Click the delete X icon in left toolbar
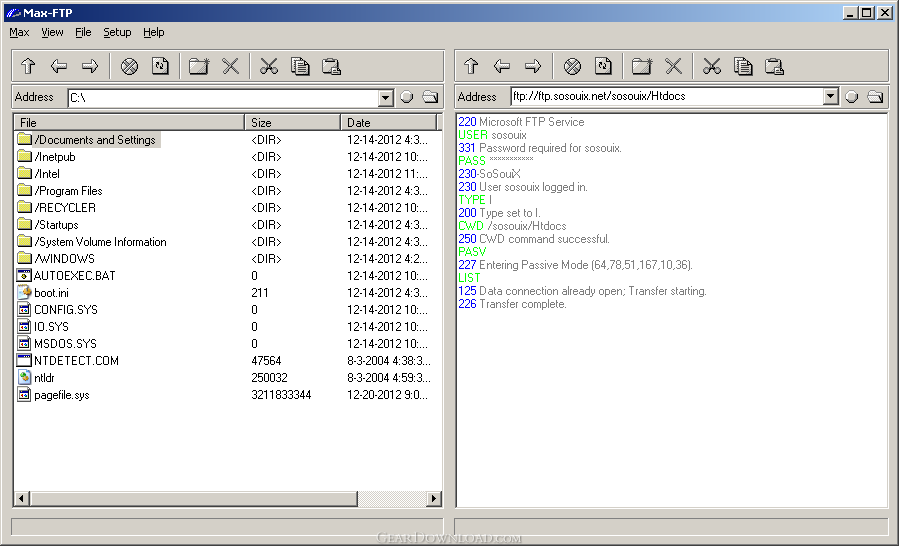Screen dimensions: 899x546 coord(230,67)
